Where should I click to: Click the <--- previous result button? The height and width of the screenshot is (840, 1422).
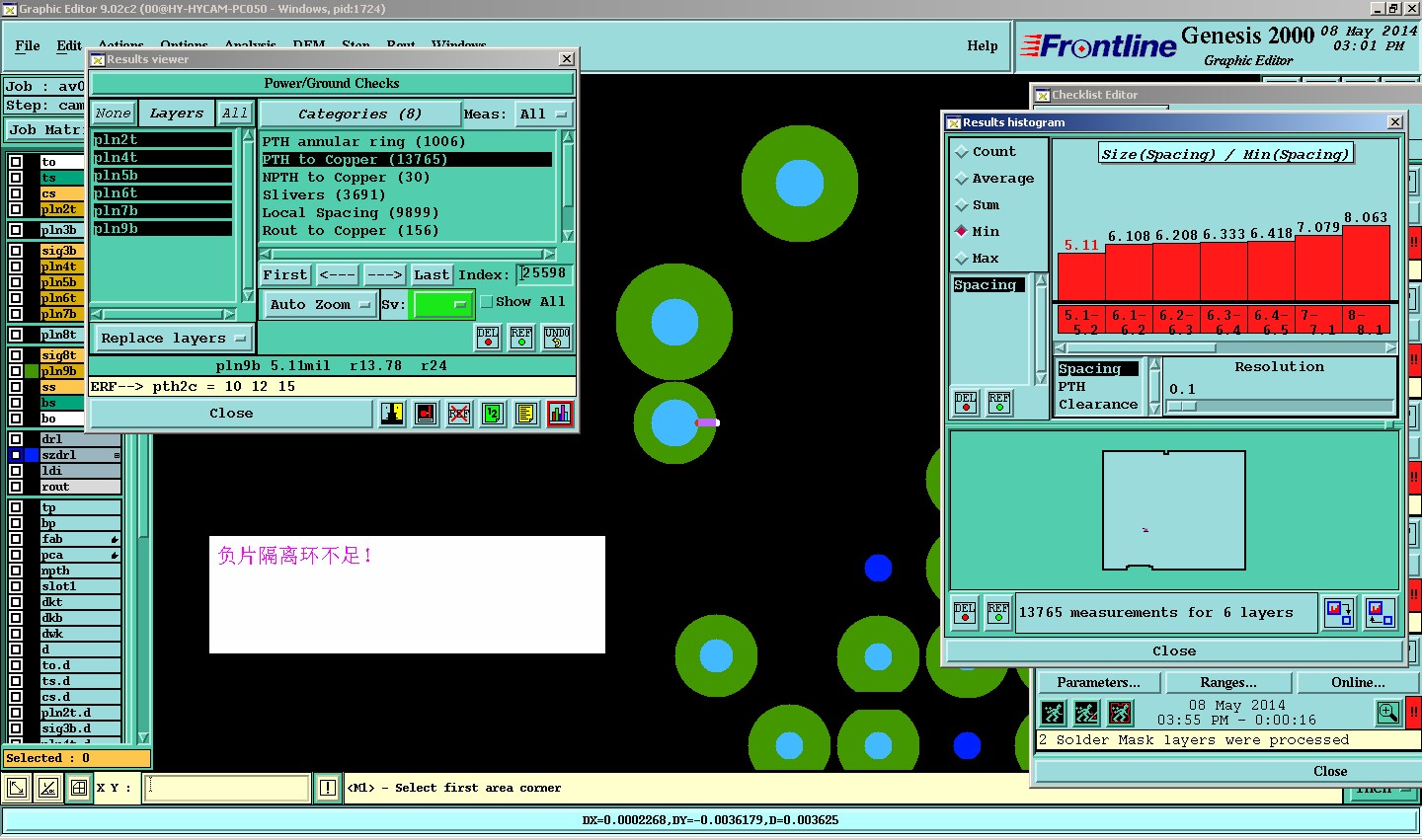pos(338,275)
